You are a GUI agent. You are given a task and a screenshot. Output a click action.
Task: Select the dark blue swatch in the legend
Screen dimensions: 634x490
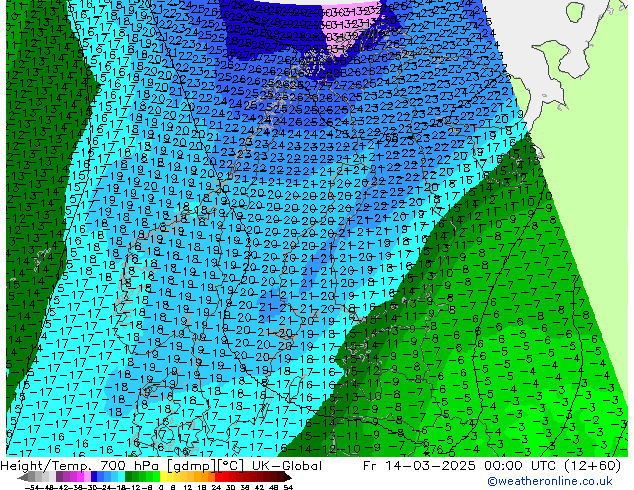coord(94,477)
